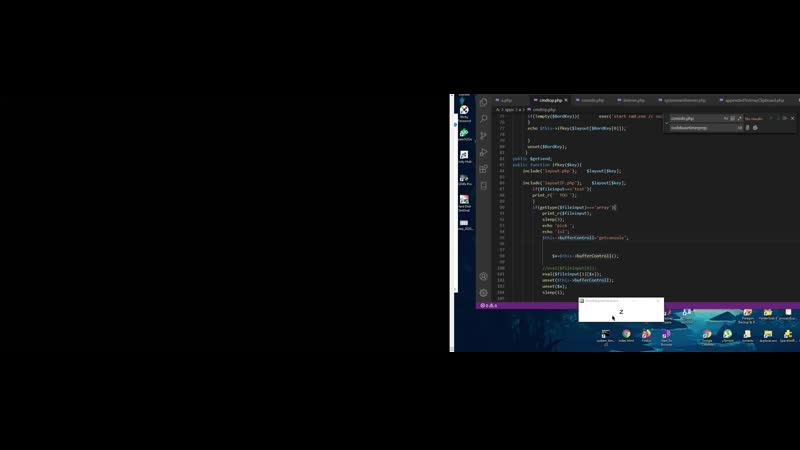Open the Manage gear menu
The width and height of the screenshot is (800, 450).
click(x=483, y=293)
